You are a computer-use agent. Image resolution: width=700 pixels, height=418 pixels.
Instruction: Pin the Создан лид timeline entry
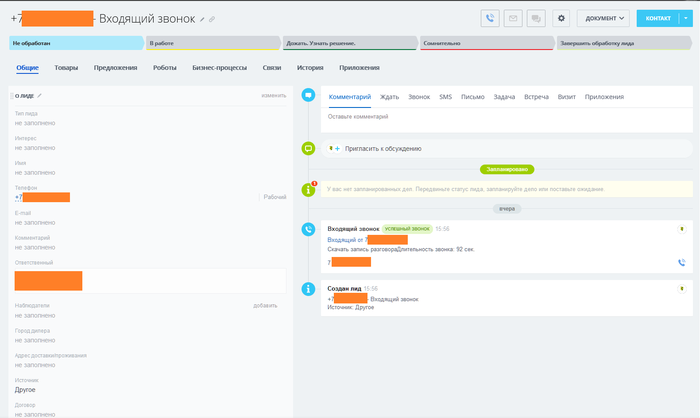click(682, 288)
